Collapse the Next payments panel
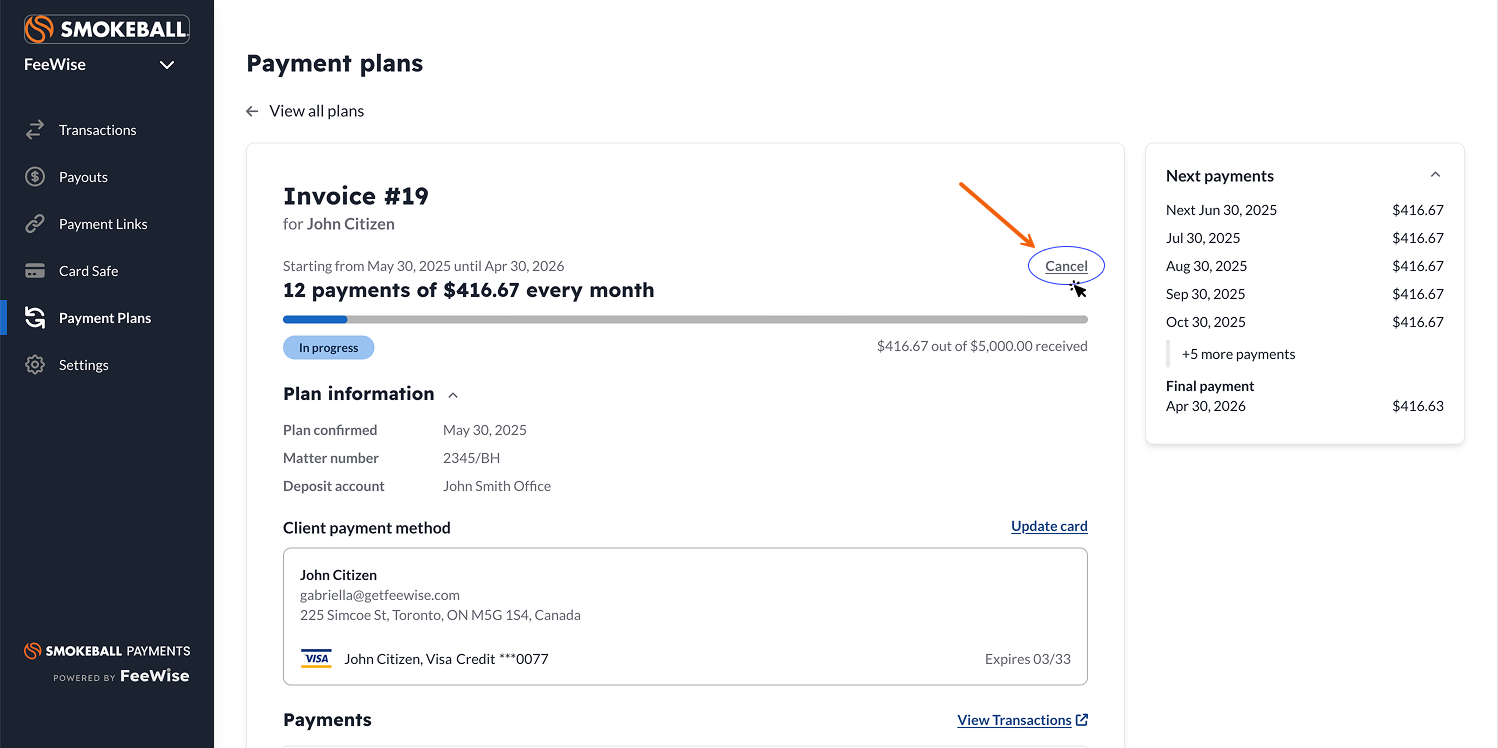1498x748 pixels. tap(1435, 175)
